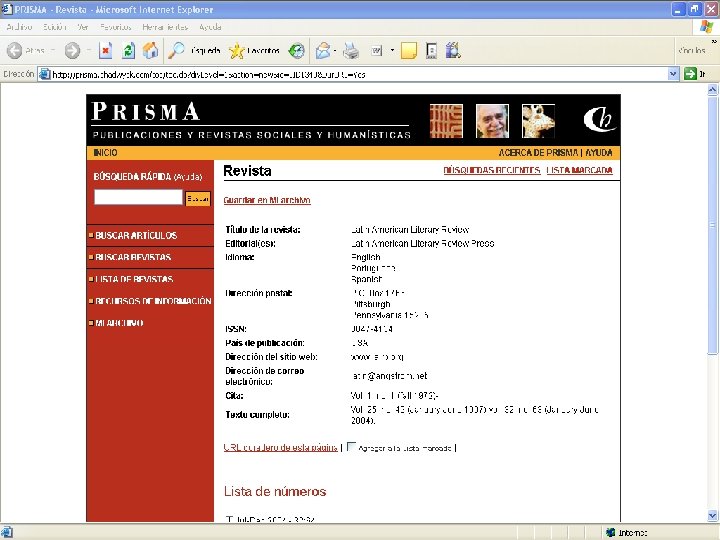Screen dimensions: 720x540
Task: Click the yellow note Discuss icon
Action: [409, 51]
